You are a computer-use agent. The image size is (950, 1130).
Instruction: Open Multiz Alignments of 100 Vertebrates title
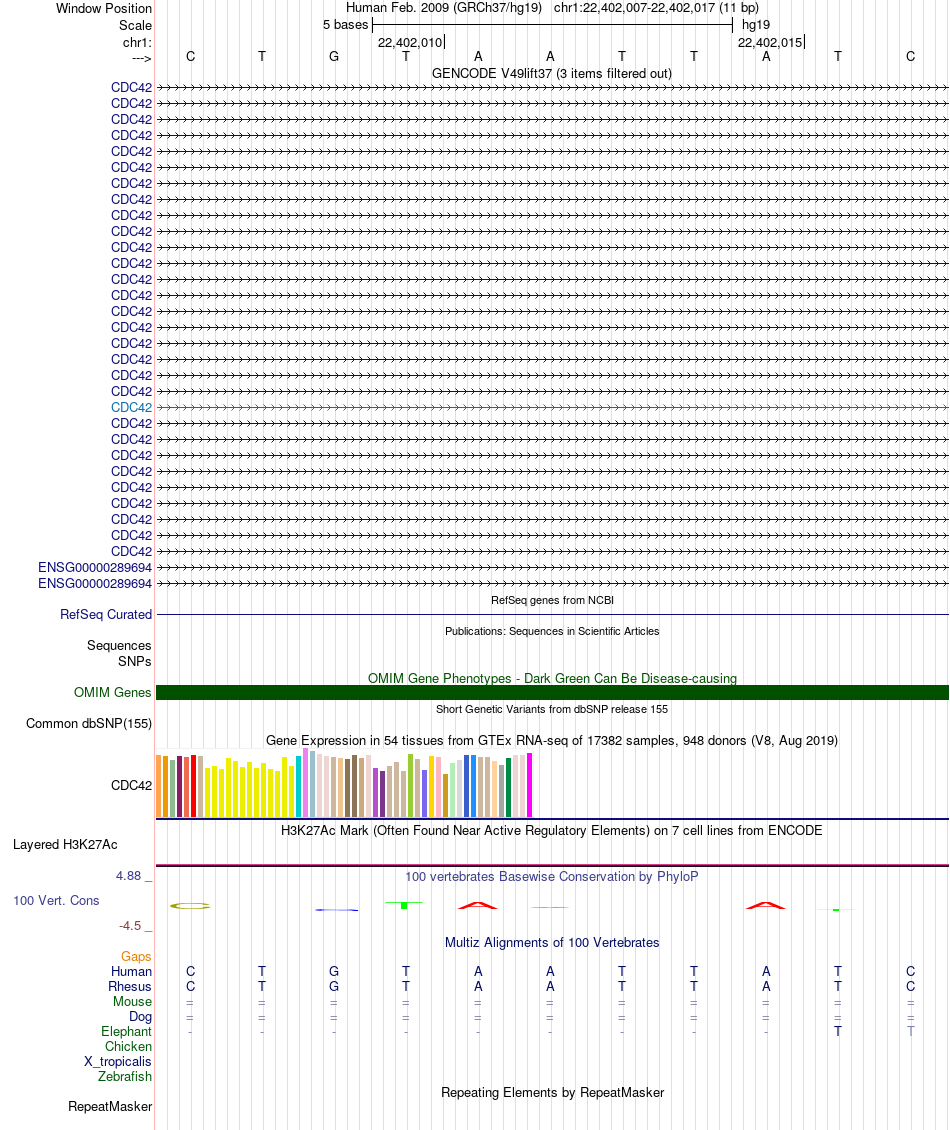(552, 943)
